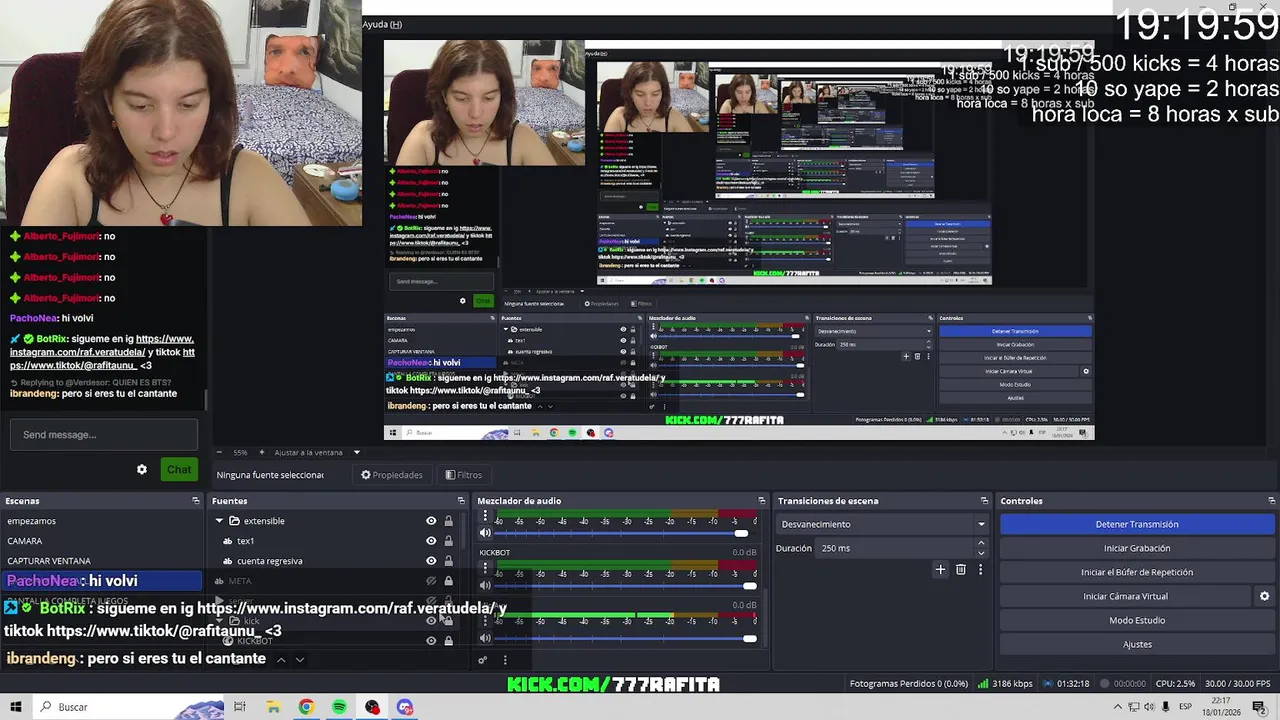Open KICKBOT audio channel options menu
The width and height of the screenshot is (1280, 720).
pyautogui.click(x=485, y=569)
